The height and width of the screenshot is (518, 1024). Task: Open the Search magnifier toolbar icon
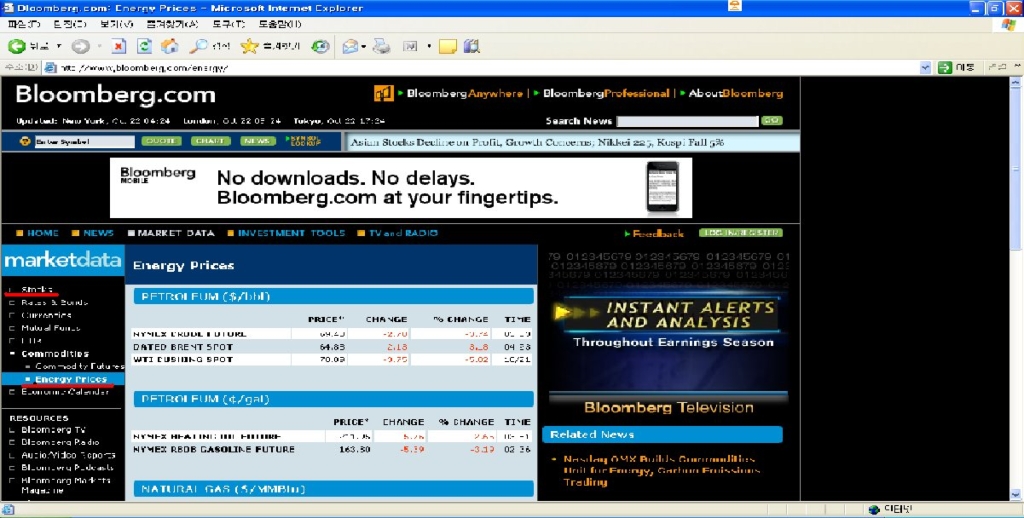pyautogui.click(x=199, y=46)
